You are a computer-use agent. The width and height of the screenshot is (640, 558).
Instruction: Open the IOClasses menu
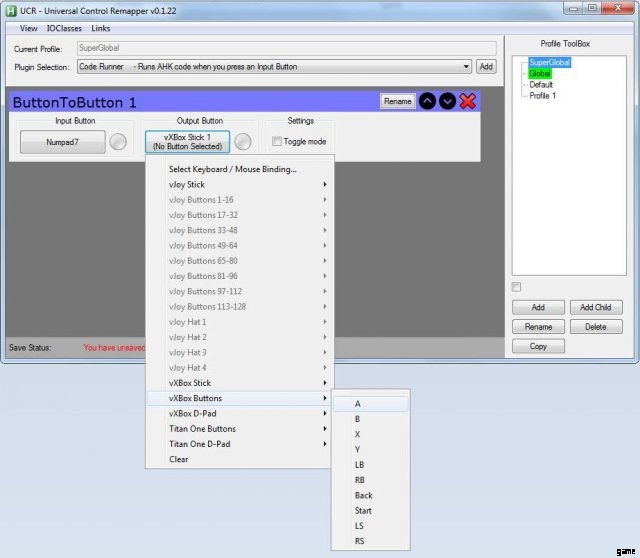click(x=63, y=28)
